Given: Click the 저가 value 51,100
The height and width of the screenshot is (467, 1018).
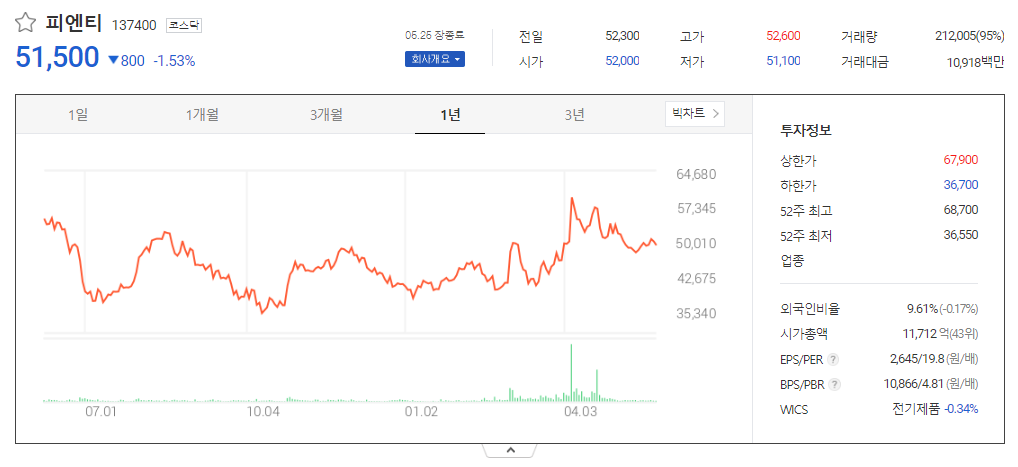Looking at the screenshot, I should 783,61.
